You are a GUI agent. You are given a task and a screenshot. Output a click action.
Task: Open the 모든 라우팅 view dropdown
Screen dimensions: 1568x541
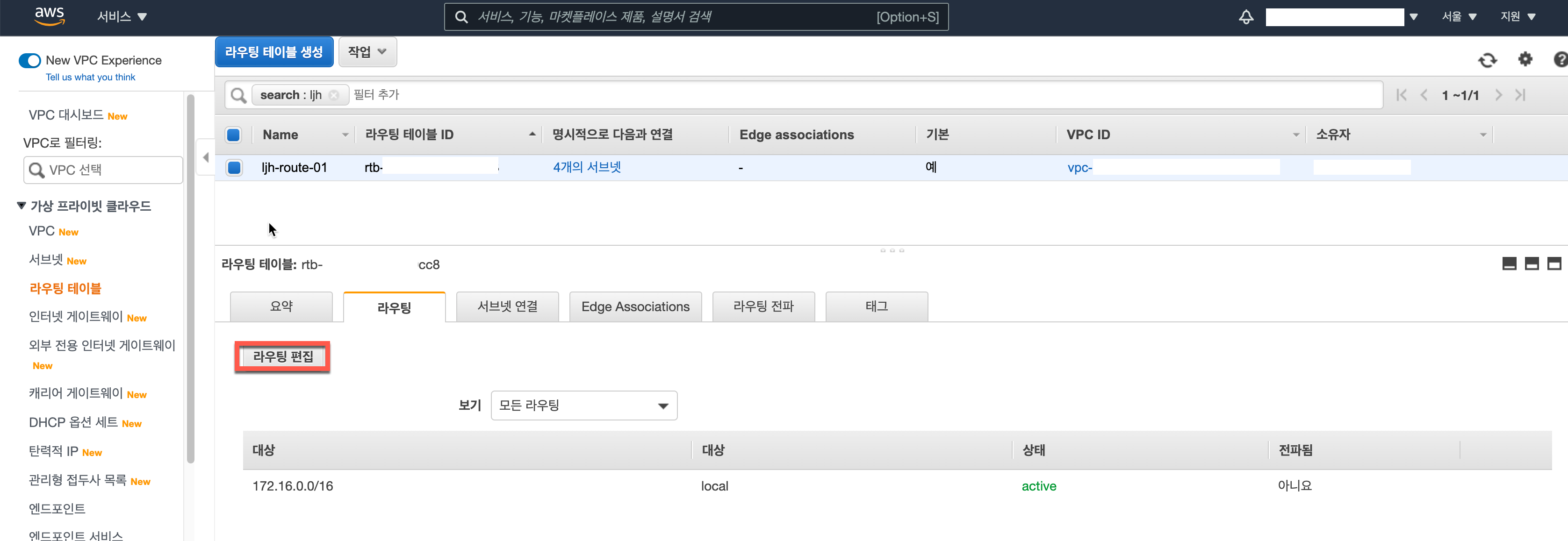(583, 406)
